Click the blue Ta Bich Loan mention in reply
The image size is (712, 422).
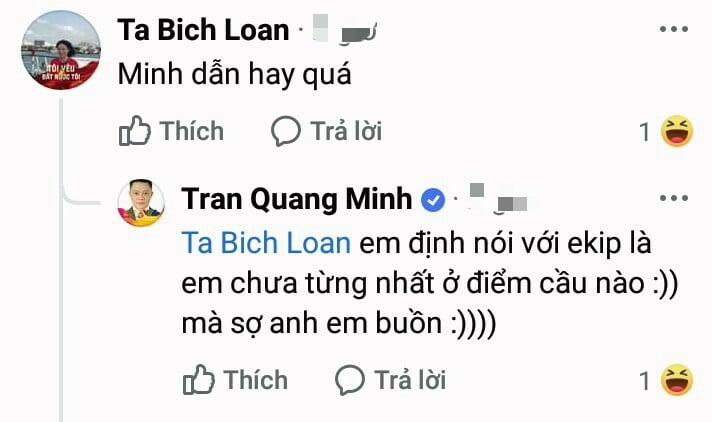coord(266,243)
